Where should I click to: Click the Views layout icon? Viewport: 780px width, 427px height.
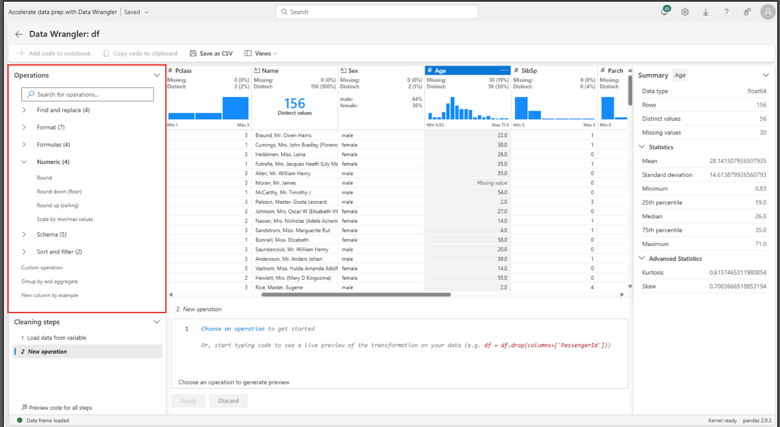click(248, 53)
